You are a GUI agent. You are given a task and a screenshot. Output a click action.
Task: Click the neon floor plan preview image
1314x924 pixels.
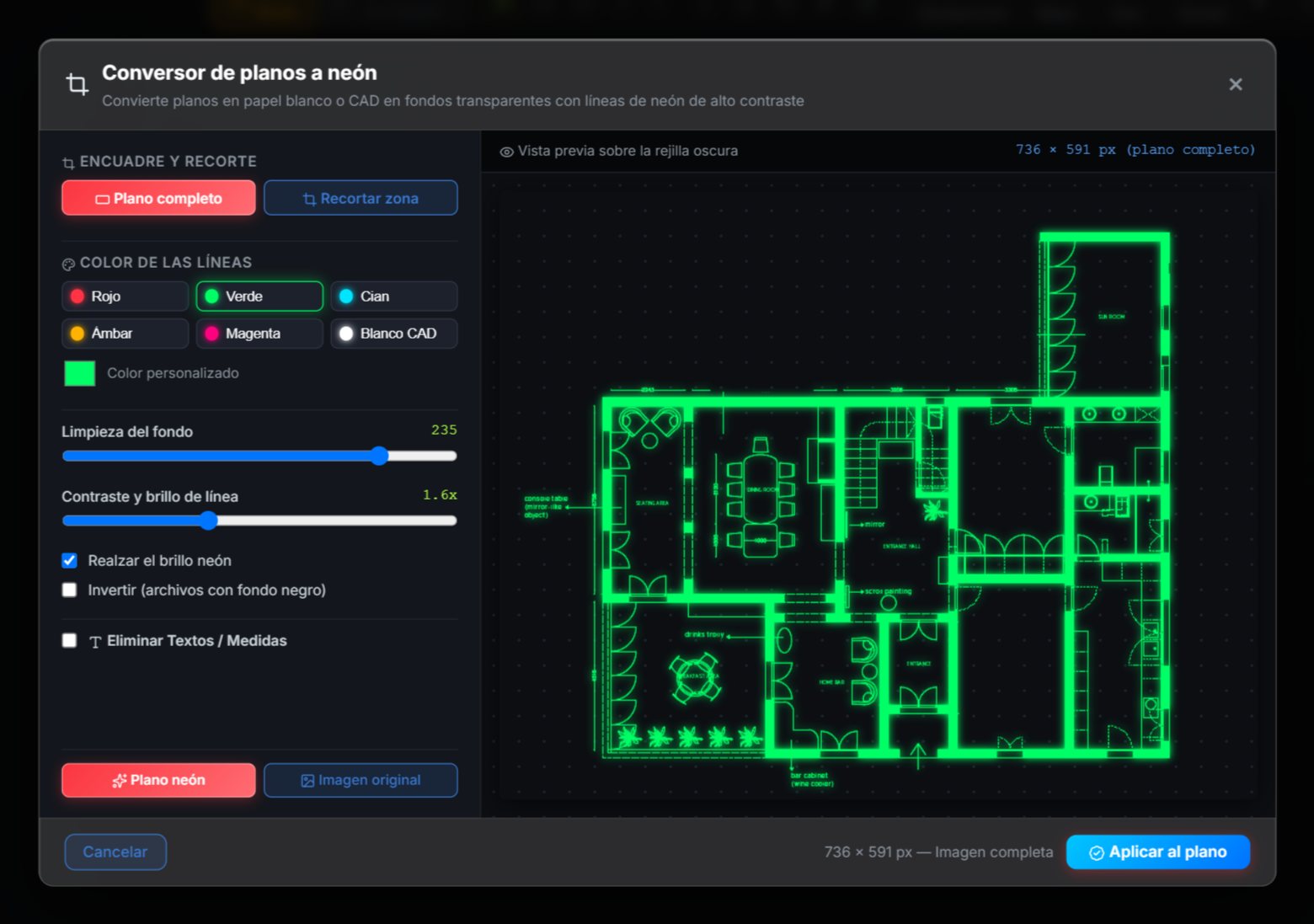(x=879, y=494)
